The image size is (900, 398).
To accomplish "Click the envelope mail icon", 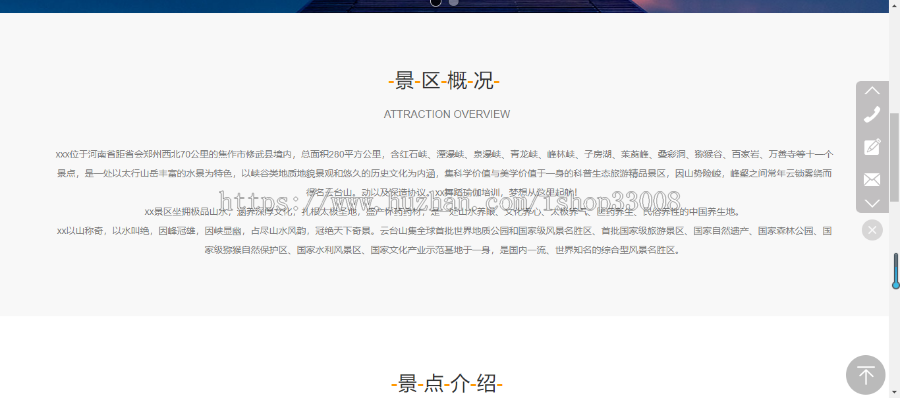I will click(872, 180).
